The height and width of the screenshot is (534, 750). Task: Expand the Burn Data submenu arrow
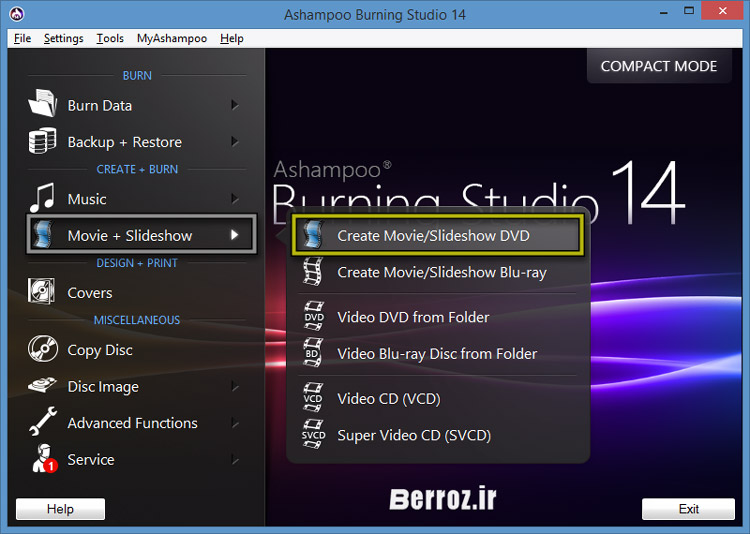click(x=234, y=105)
